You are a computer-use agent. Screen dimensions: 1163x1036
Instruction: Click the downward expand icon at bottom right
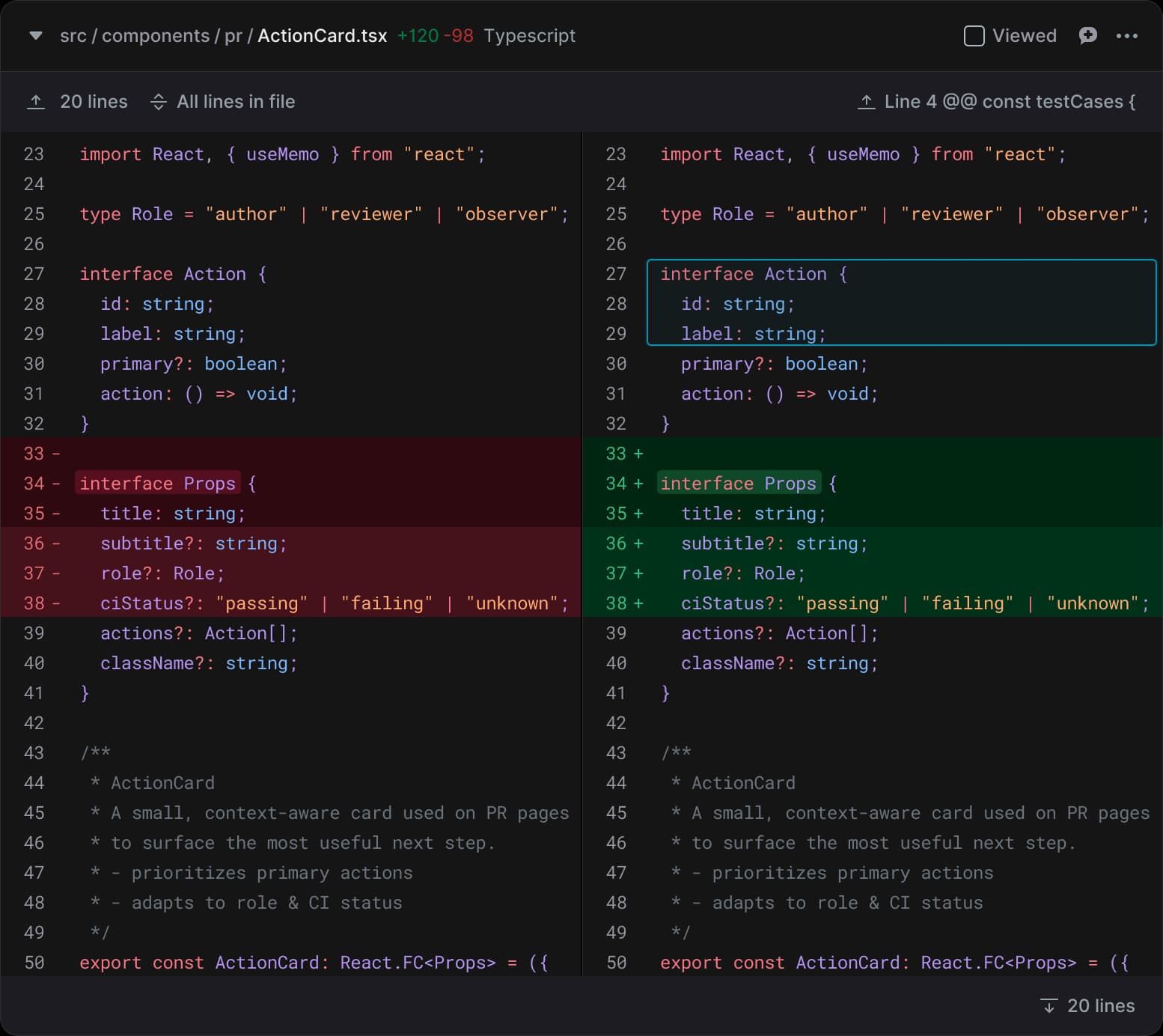pos(1048,1005)
